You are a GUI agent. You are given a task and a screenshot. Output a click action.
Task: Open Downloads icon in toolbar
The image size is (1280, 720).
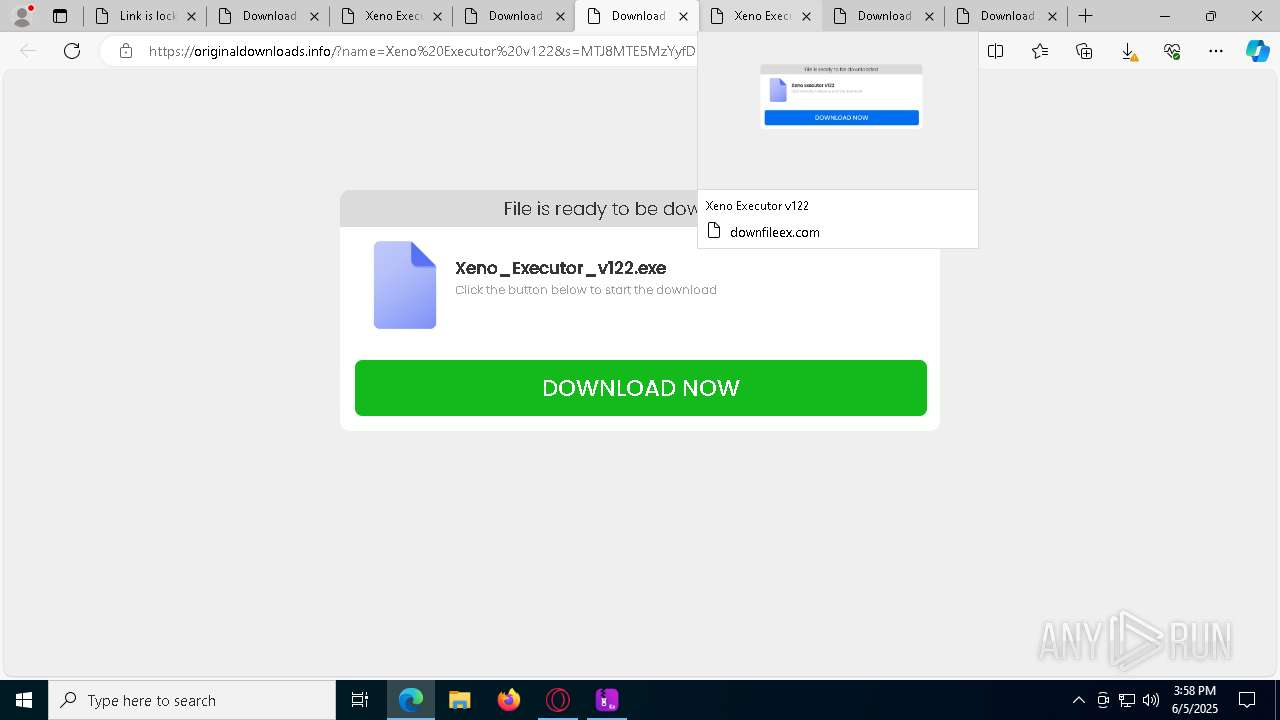1128,51
